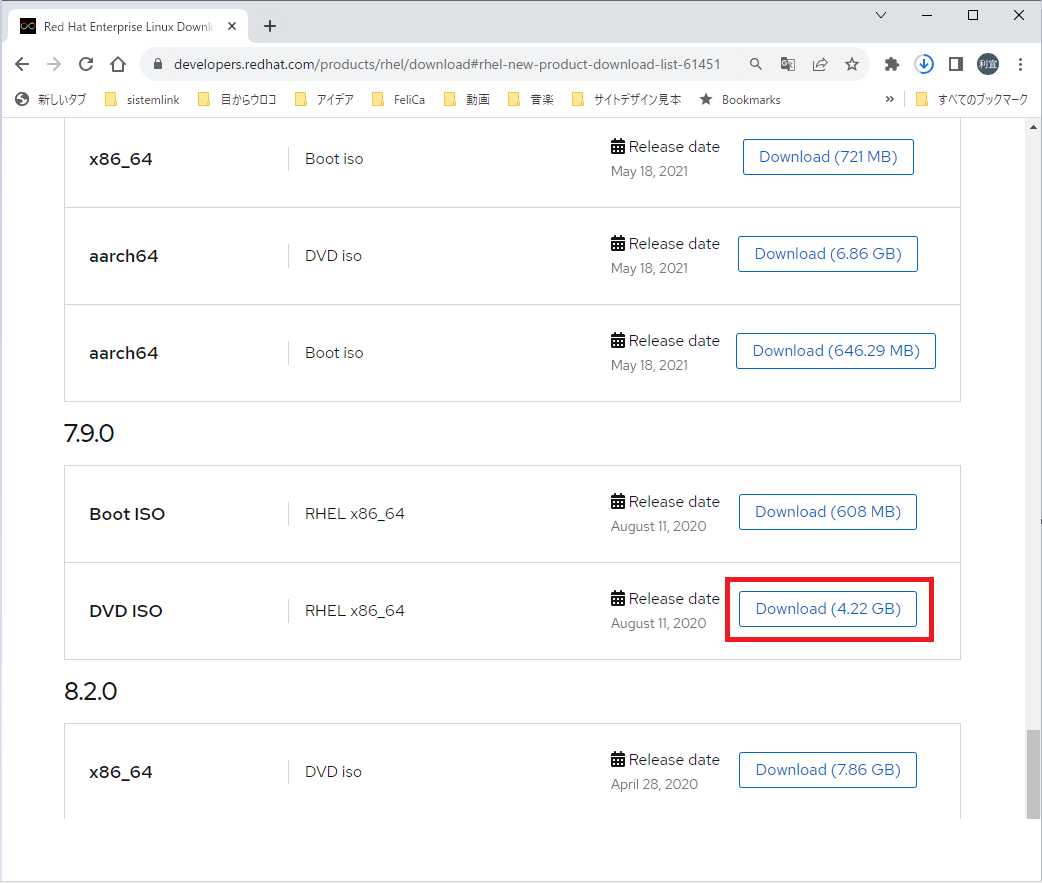
Task: Open the Chrome three-dot menu
Action: [1020, 63]
